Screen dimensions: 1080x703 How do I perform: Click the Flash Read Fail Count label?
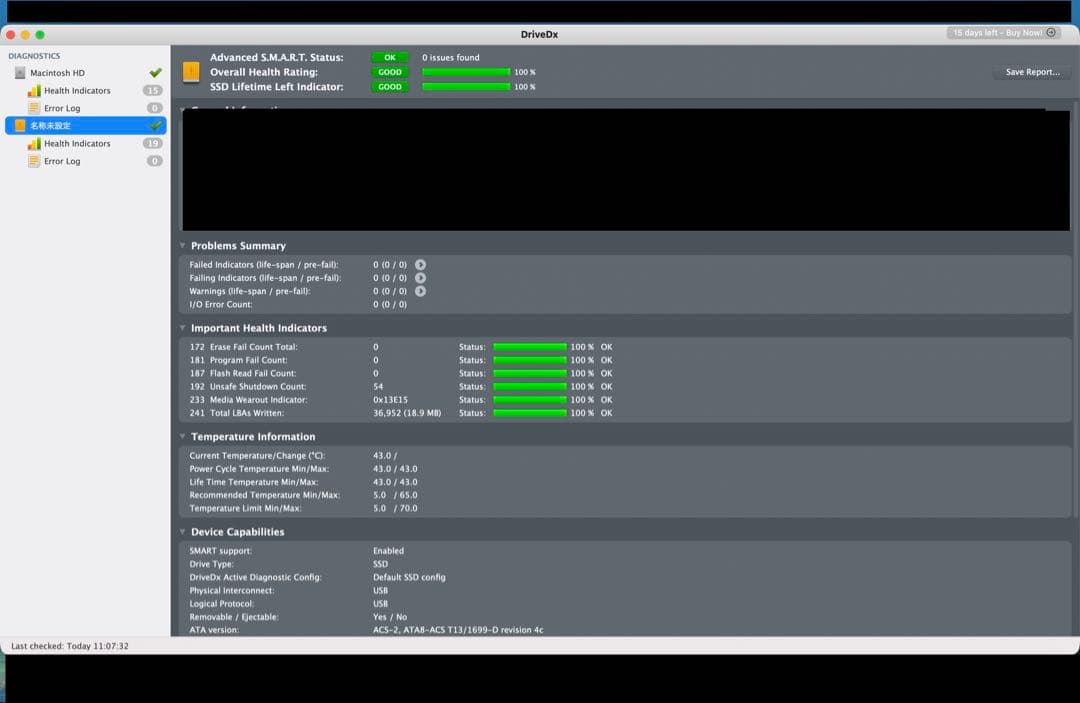pos(253,373)
